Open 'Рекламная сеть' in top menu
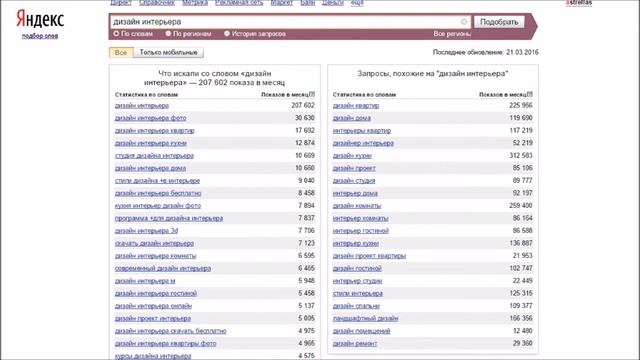This screenshot has height=360, width=640. (x=239, y=3)
